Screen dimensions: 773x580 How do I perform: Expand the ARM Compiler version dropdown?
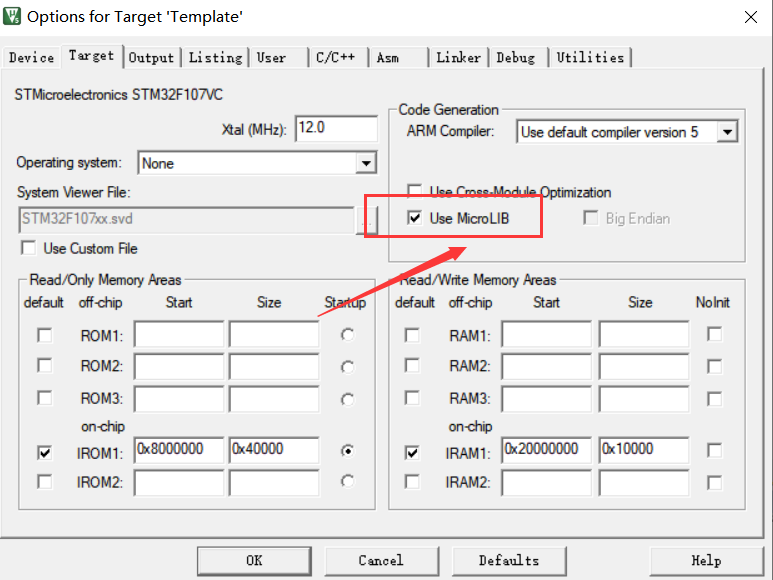click(x=727, y=132)
